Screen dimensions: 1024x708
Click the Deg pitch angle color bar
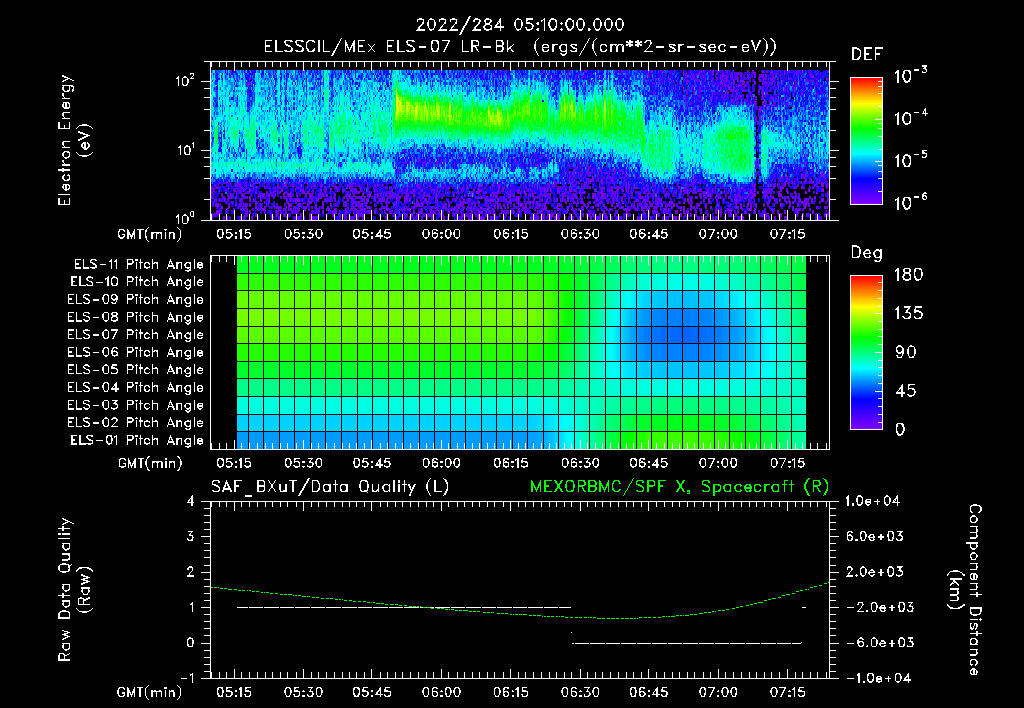coord(866,353)
